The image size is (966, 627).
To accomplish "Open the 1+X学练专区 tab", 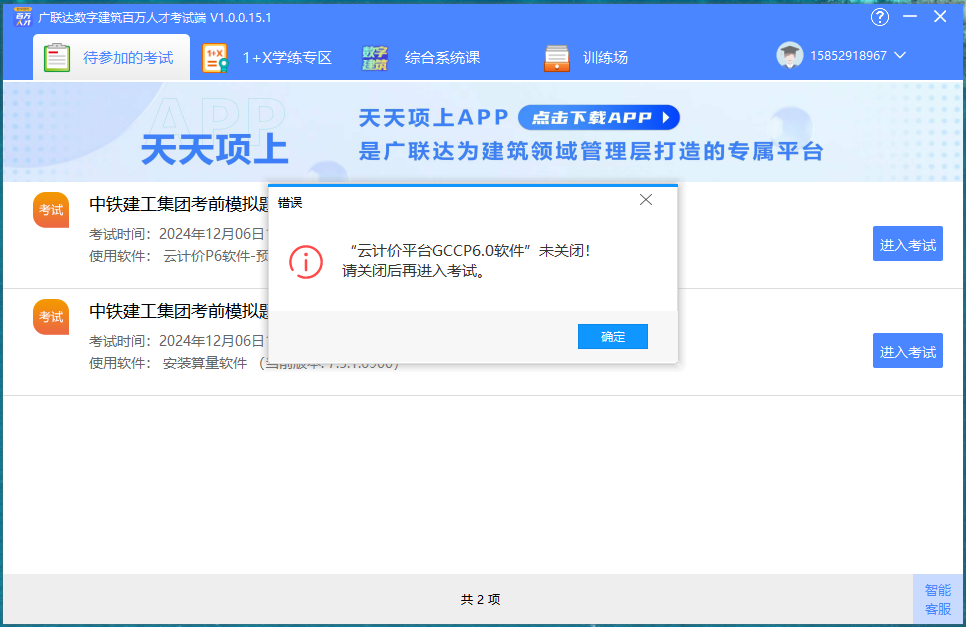I will coord(267,58).
